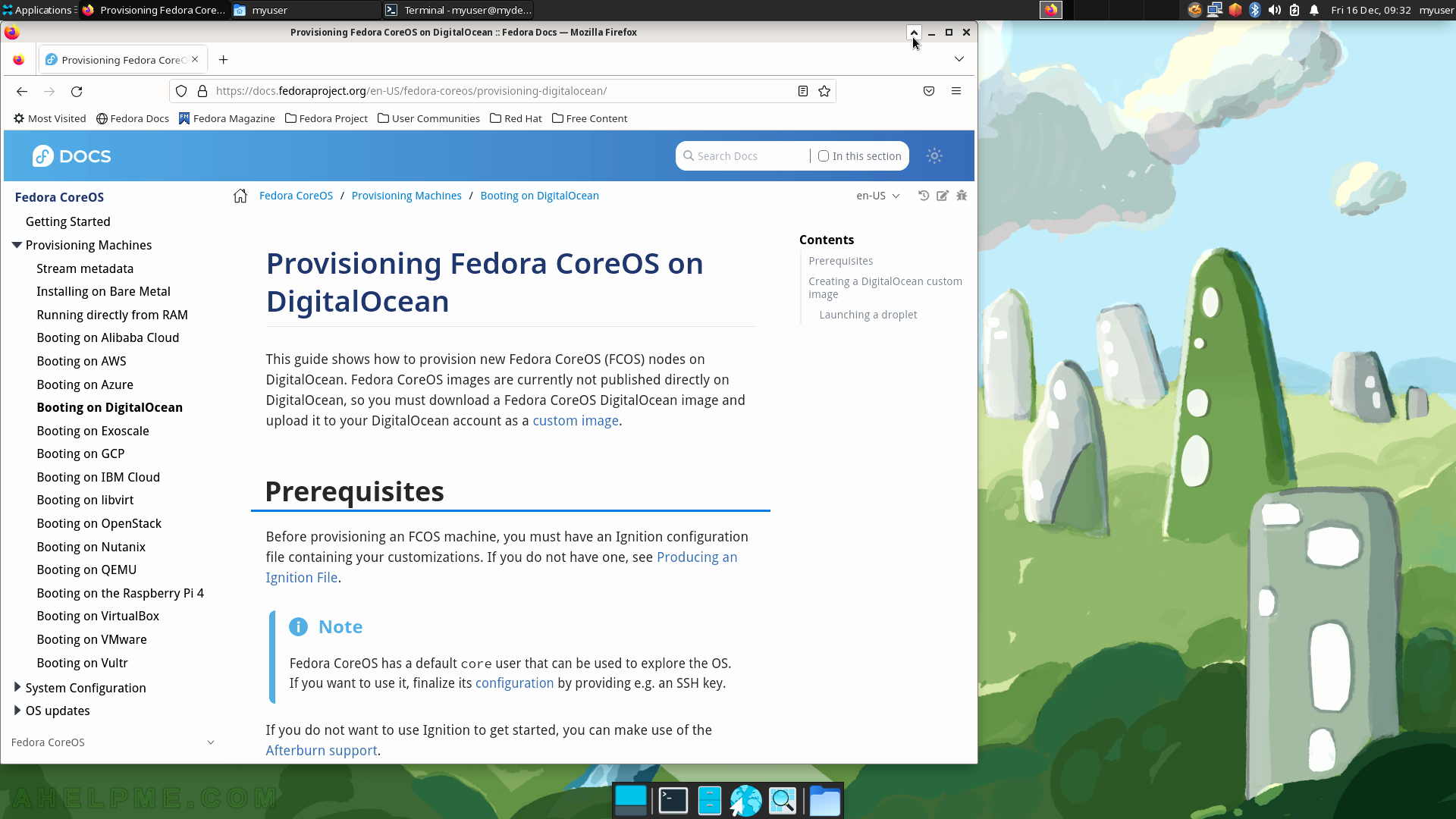Open file manager folder icon in dock

pyautogui.click(x=824, y=801)
